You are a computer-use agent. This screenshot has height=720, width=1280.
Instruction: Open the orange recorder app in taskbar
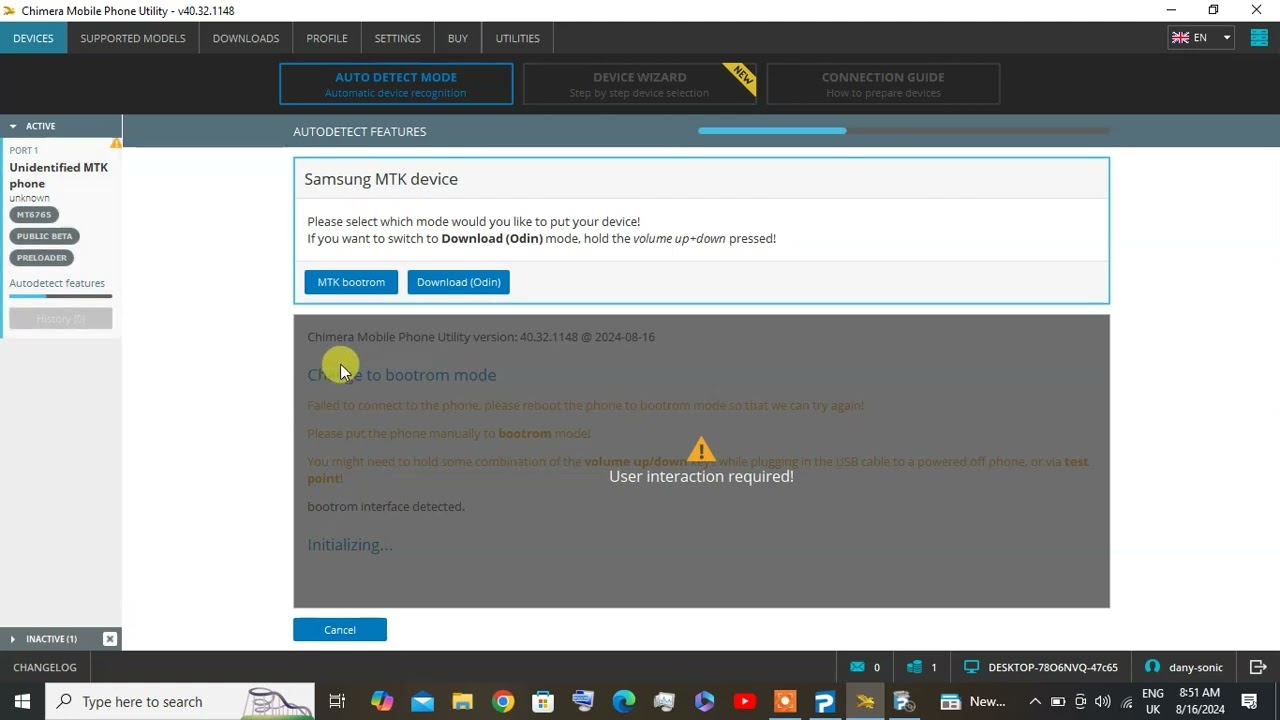(x=785, y=701)
